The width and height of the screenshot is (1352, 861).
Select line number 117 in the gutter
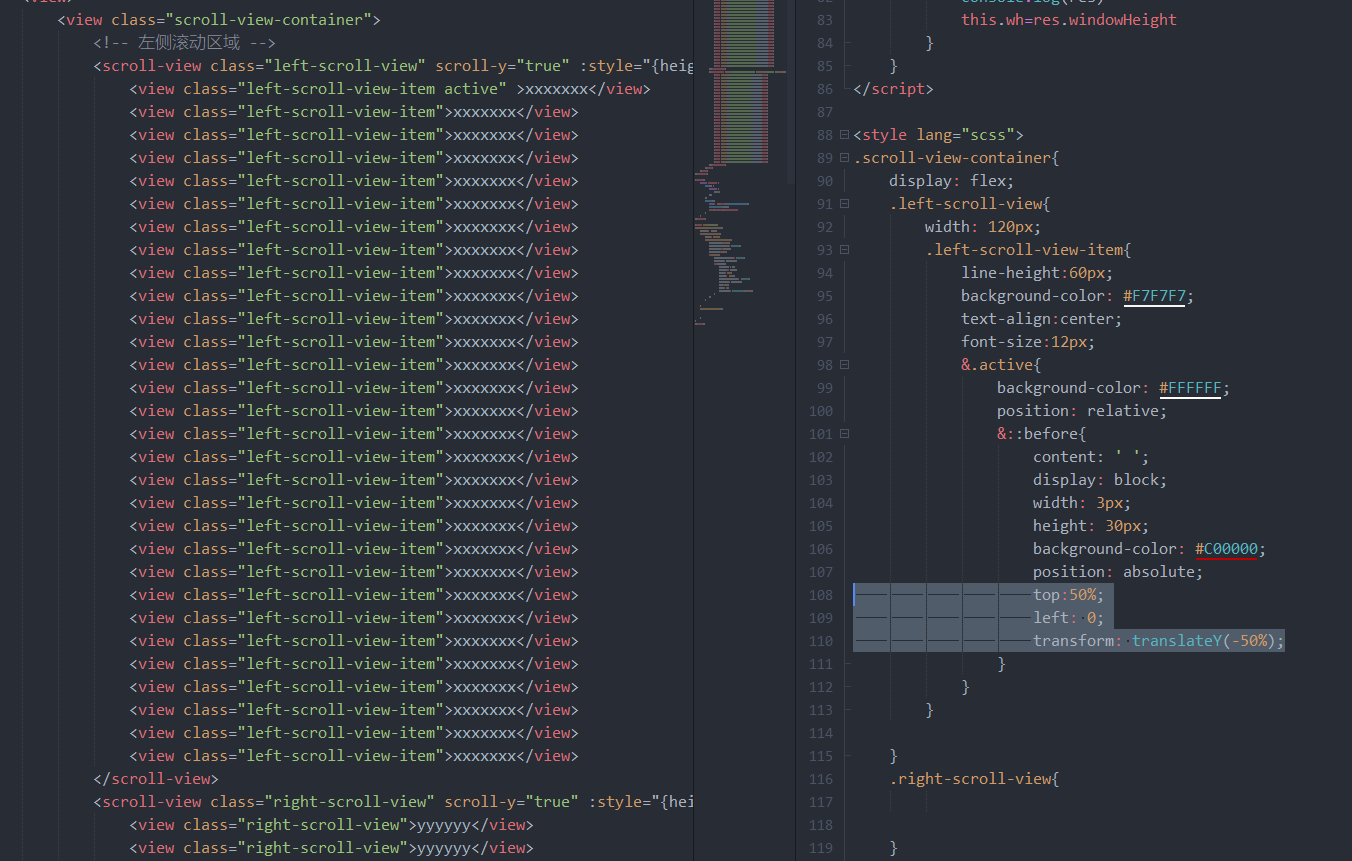(820, 802)
